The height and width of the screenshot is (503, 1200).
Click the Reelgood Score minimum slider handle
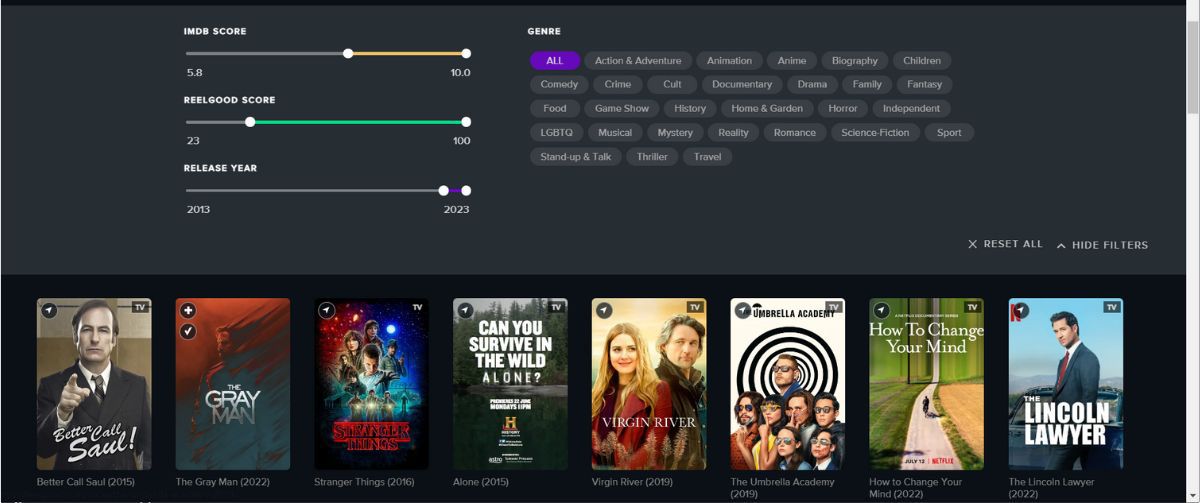click(250, 122)
